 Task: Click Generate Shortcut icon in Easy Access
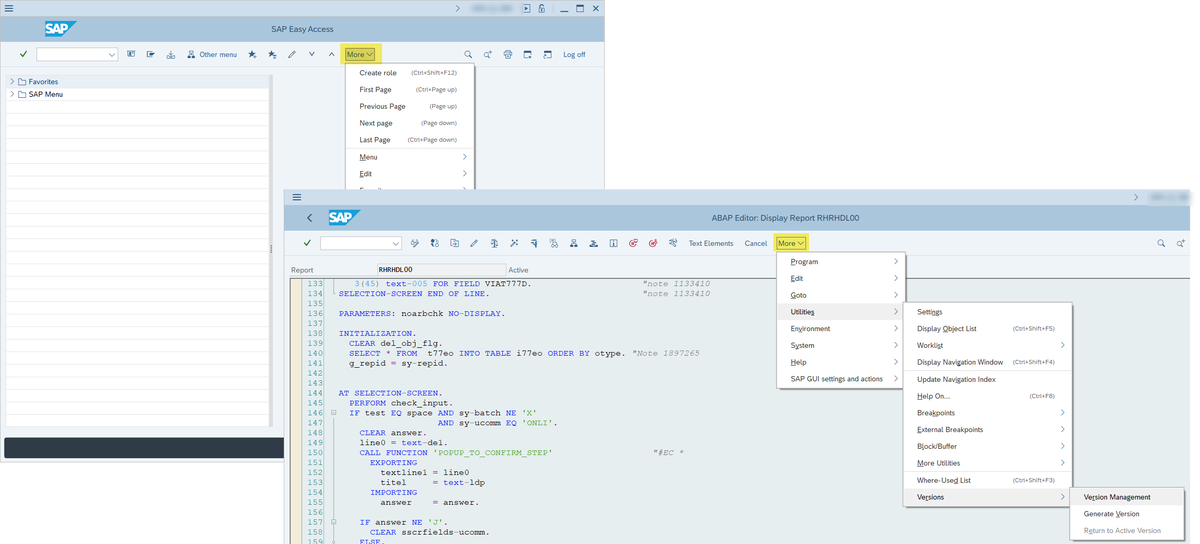(x=548, y=54)
